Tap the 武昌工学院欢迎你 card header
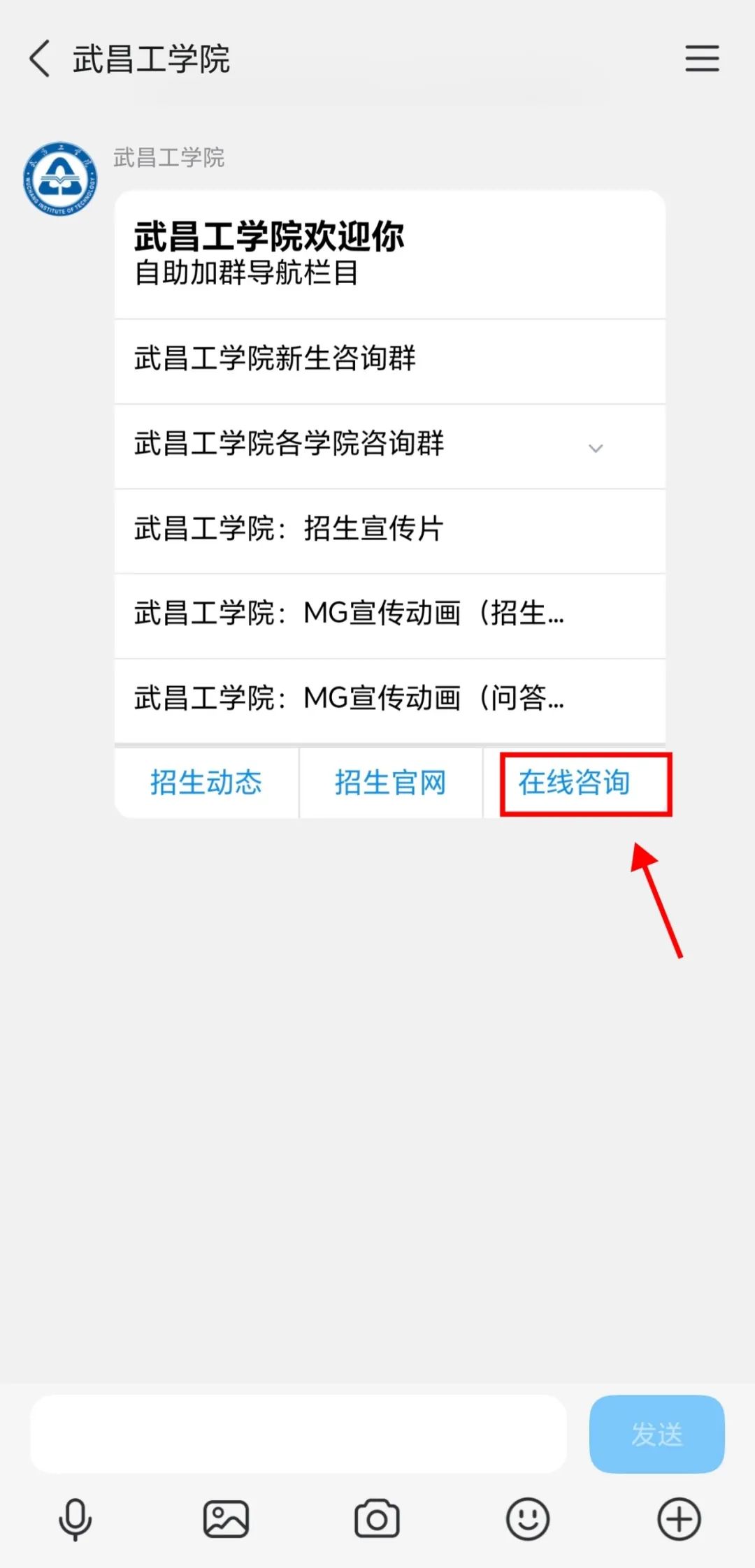 click(x=390, y=254)
